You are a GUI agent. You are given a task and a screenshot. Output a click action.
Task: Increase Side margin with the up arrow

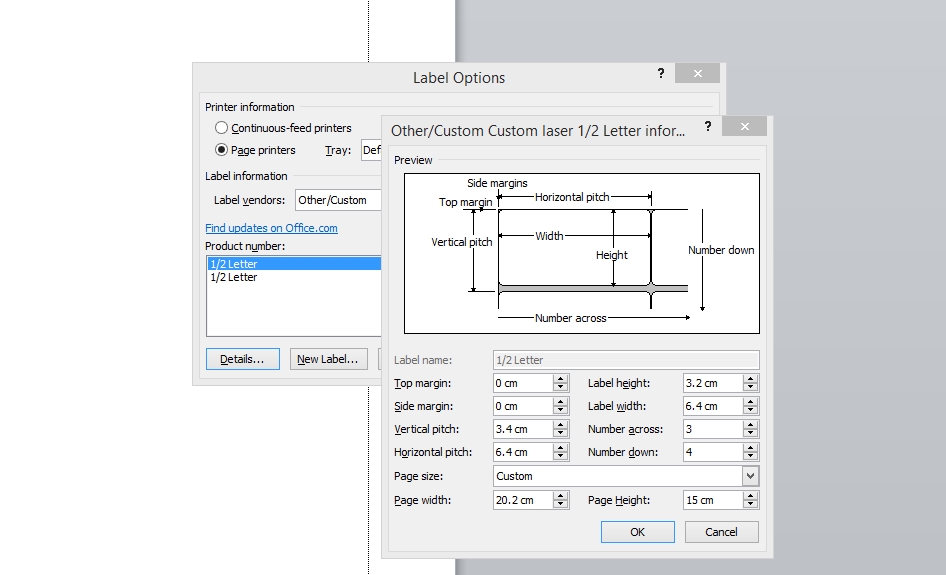pyautogui.click(x=560, y=402)
